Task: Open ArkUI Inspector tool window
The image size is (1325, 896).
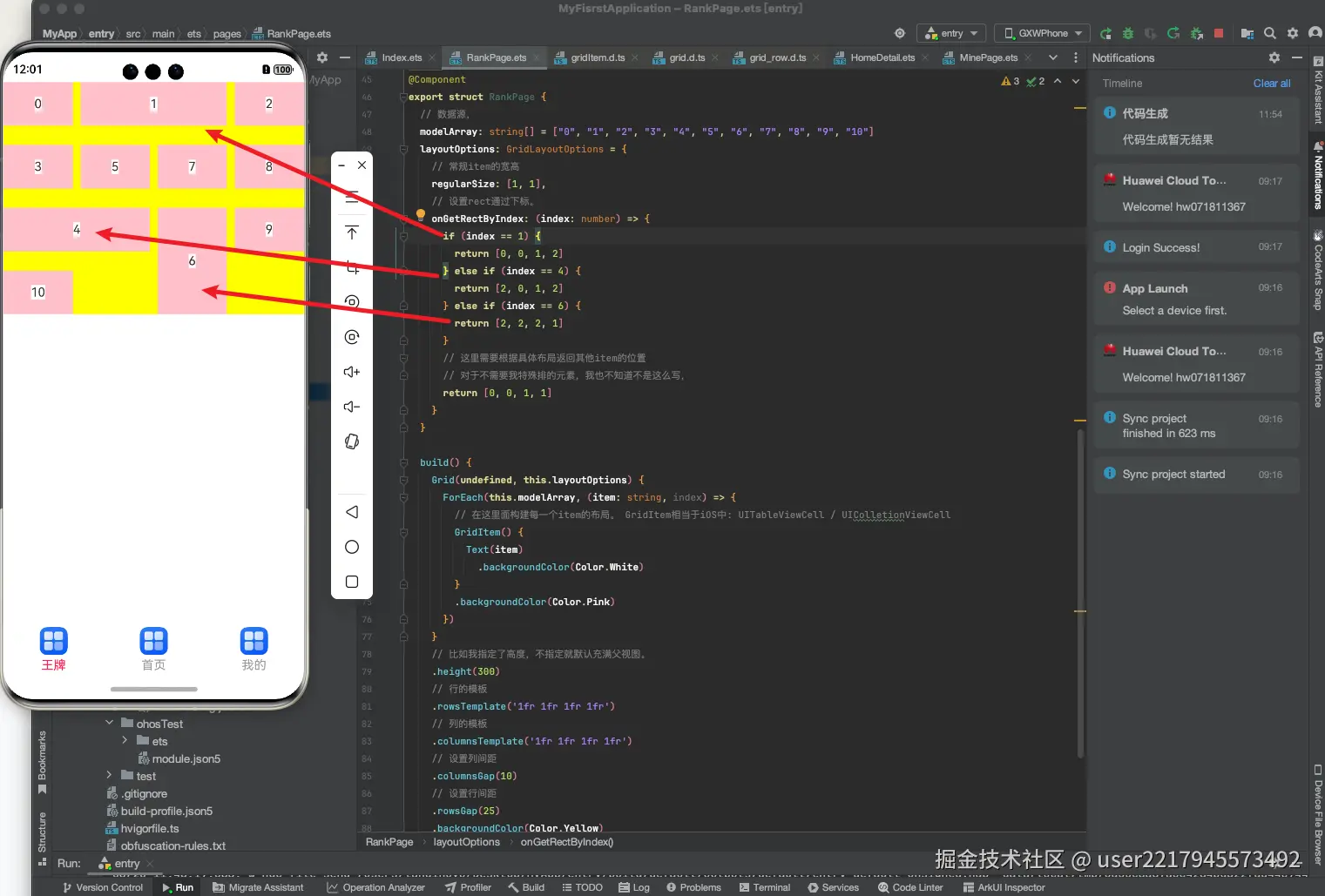Action: click(x=1004, y=887)
